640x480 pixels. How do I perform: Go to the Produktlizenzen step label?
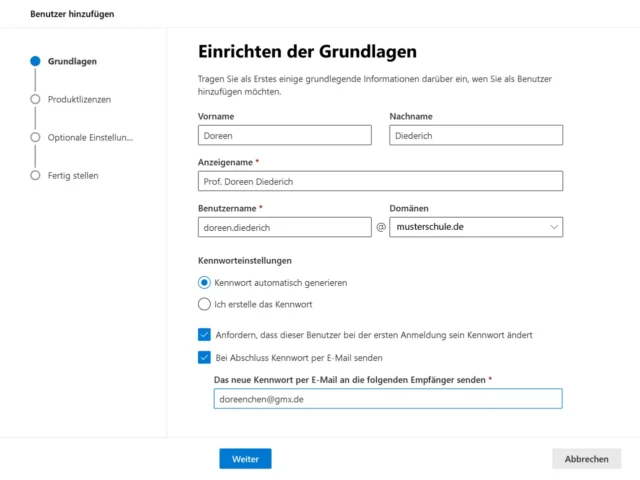[x=79, y=99]
